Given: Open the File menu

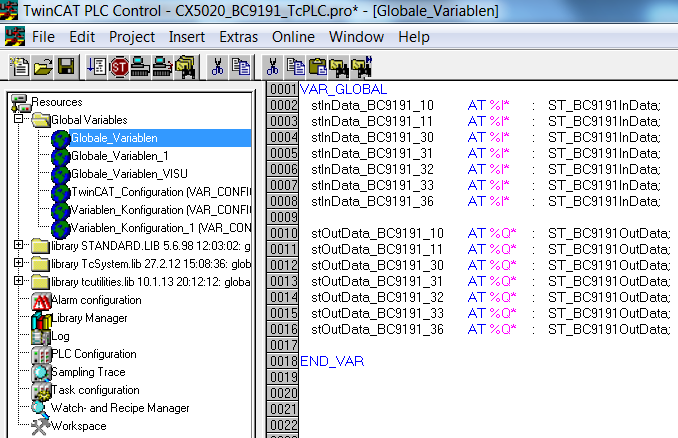Looking at the screenshot, I should pyautogui.click(x=43, y=37).
